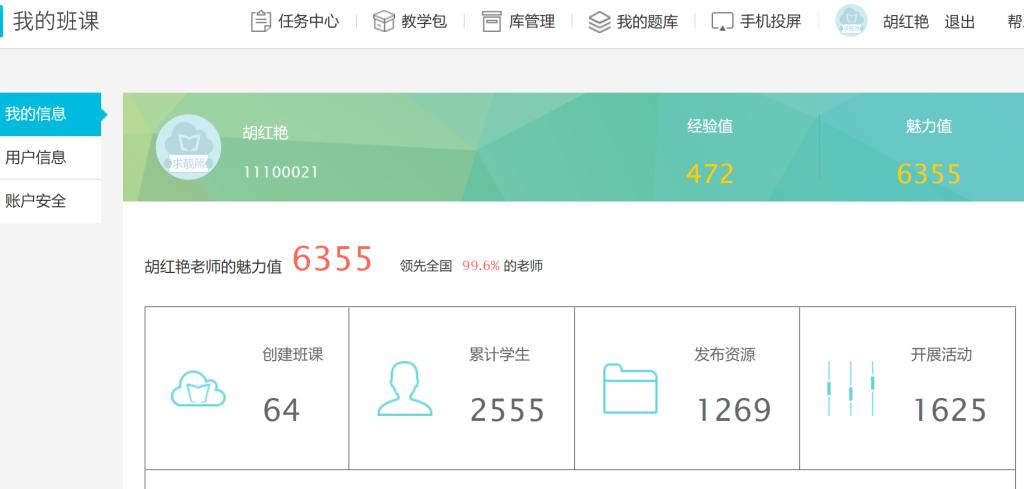The image size is (1024, 489).
Task: Click the Mobile Screencast monitor icon
Action: pos(722,21)
